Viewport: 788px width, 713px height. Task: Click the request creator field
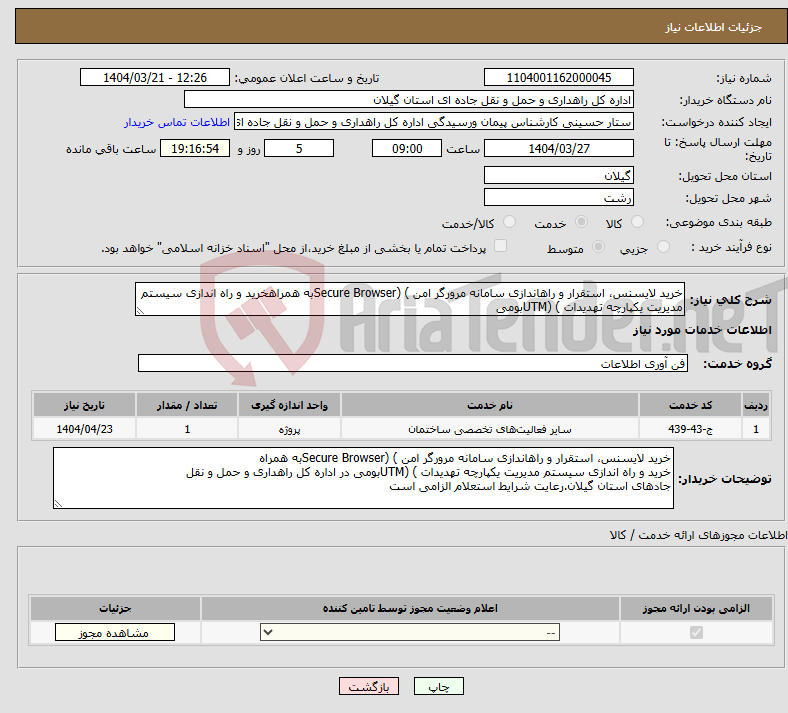click(434, 122)
